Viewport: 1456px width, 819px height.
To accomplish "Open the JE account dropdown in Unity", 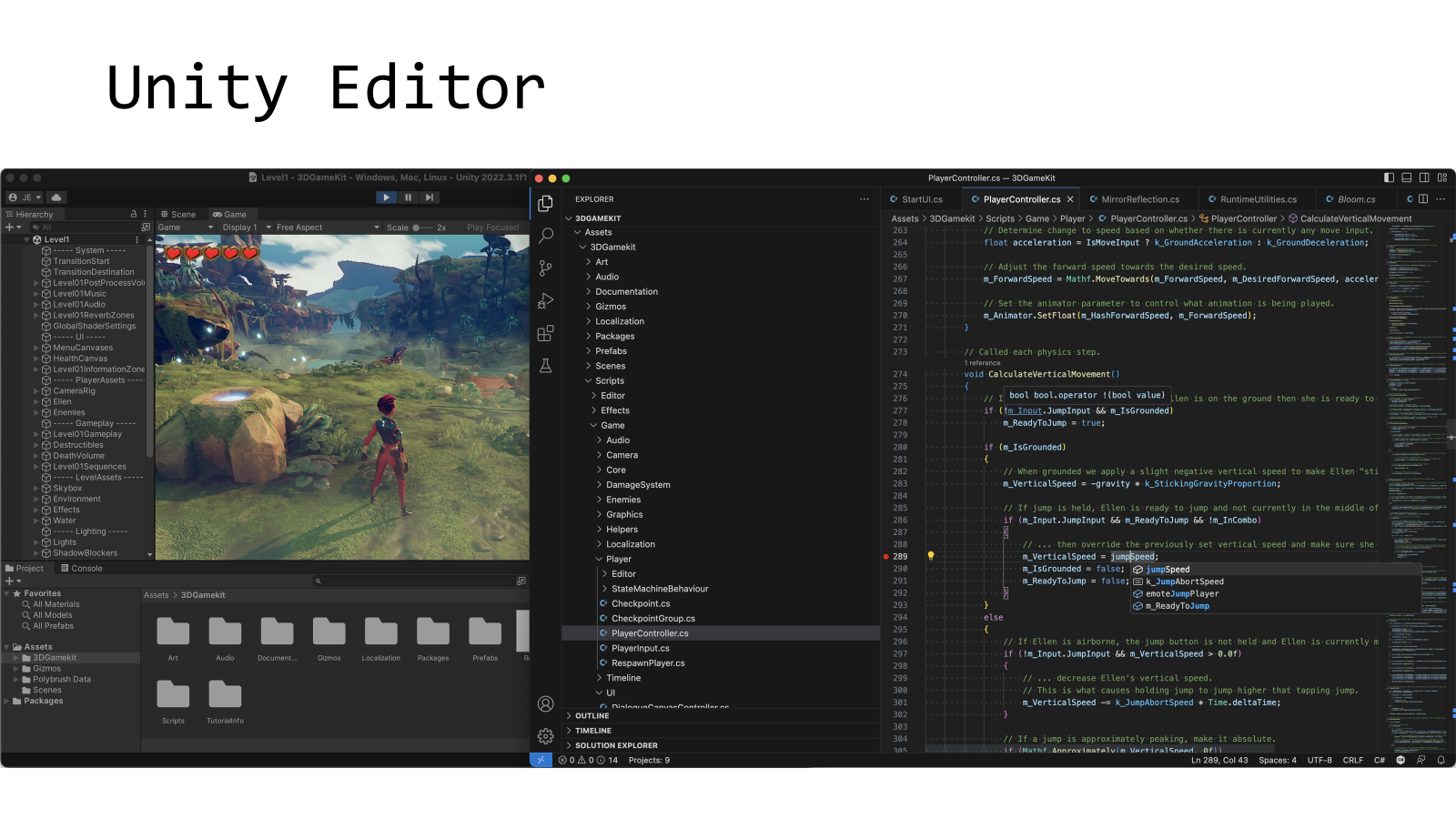I will click(25, 197).
